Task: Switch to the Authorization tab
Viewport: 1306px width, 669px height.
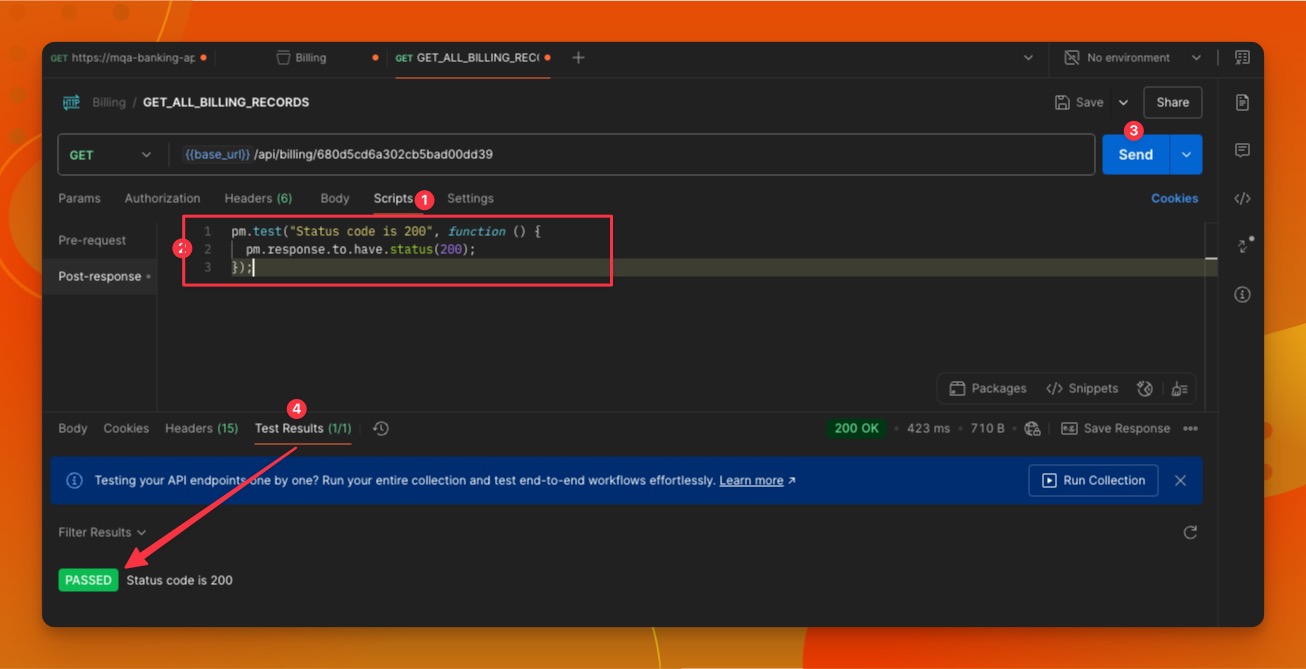Action: [162, 198]
